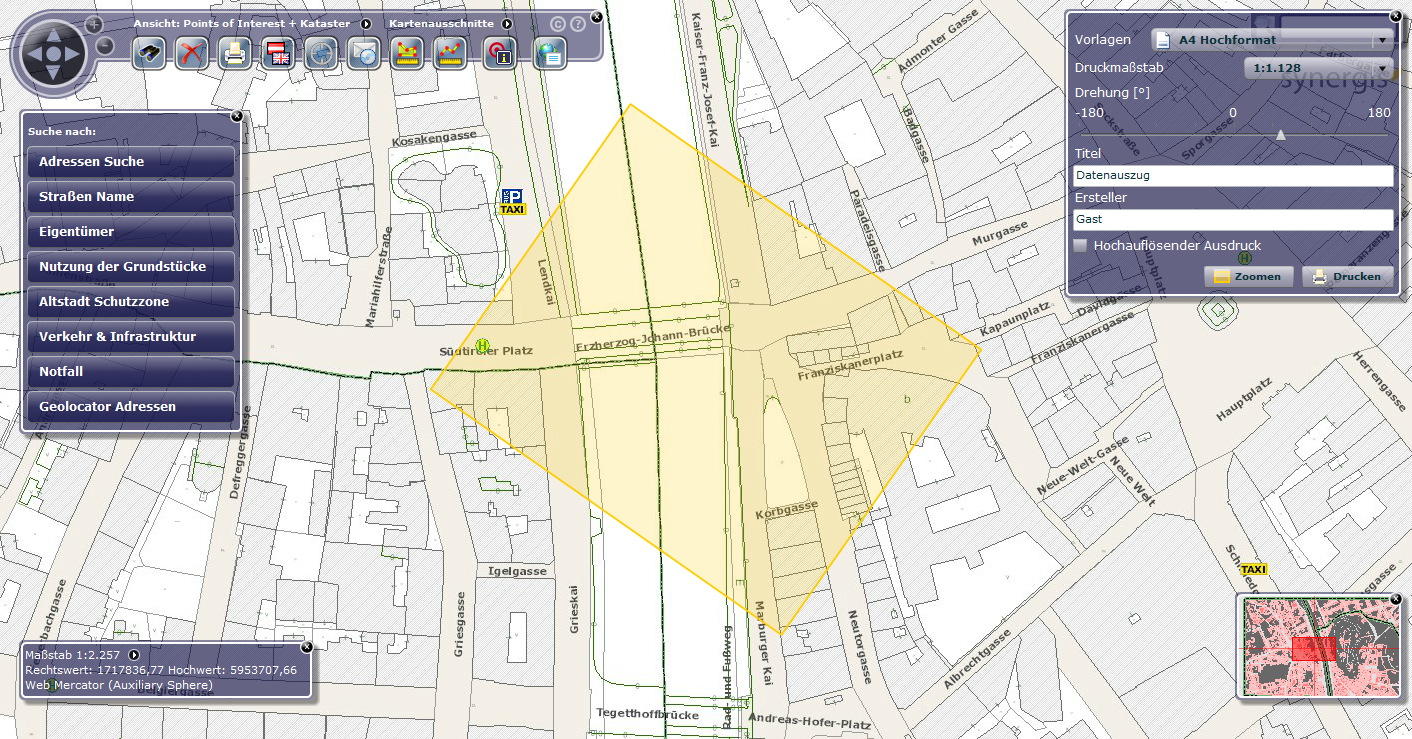This screenshot has width=1412, height=739.
Task: Select the line measurement ruler icon
Action: [450, 53]
